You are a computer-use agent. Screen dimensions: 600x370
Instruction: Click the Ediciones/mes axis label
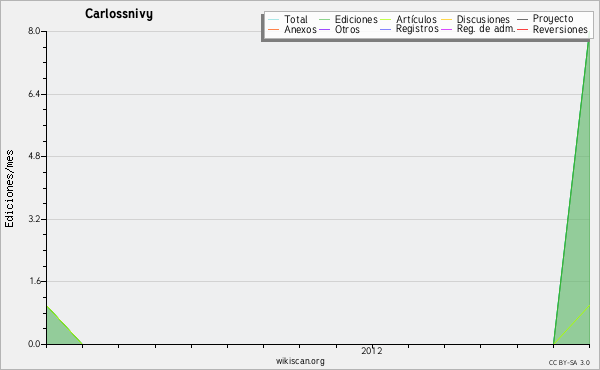[9, 189]
